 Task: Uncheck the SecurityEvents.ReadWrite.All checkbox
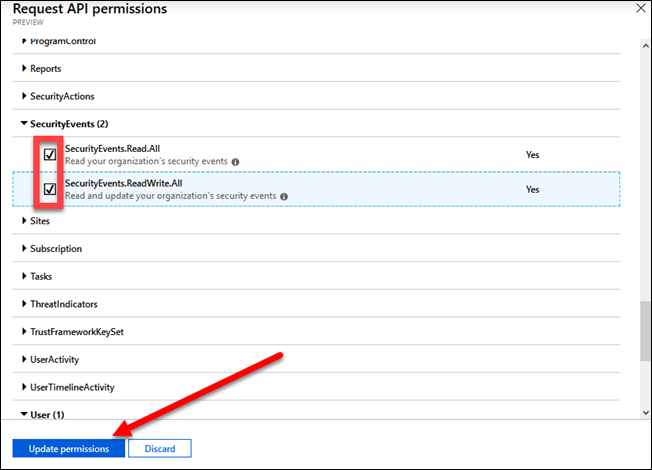pos(49,189)
